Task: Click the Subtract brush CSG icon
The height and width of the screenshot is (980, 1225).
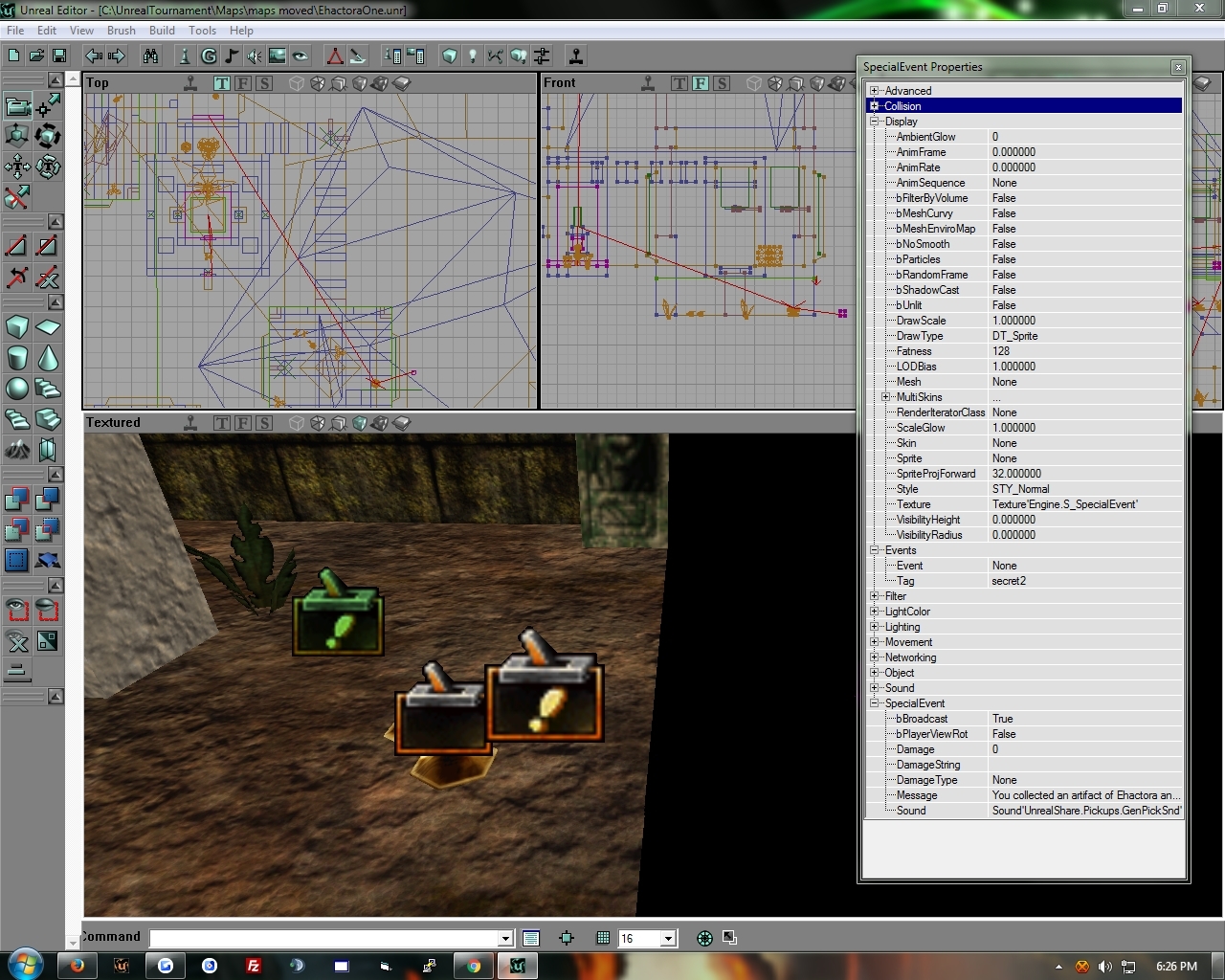Action: coord(48,500)
